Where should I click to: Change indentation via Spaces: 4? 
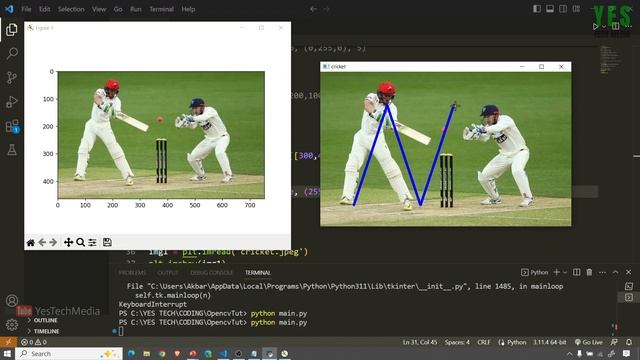[457, 342]
